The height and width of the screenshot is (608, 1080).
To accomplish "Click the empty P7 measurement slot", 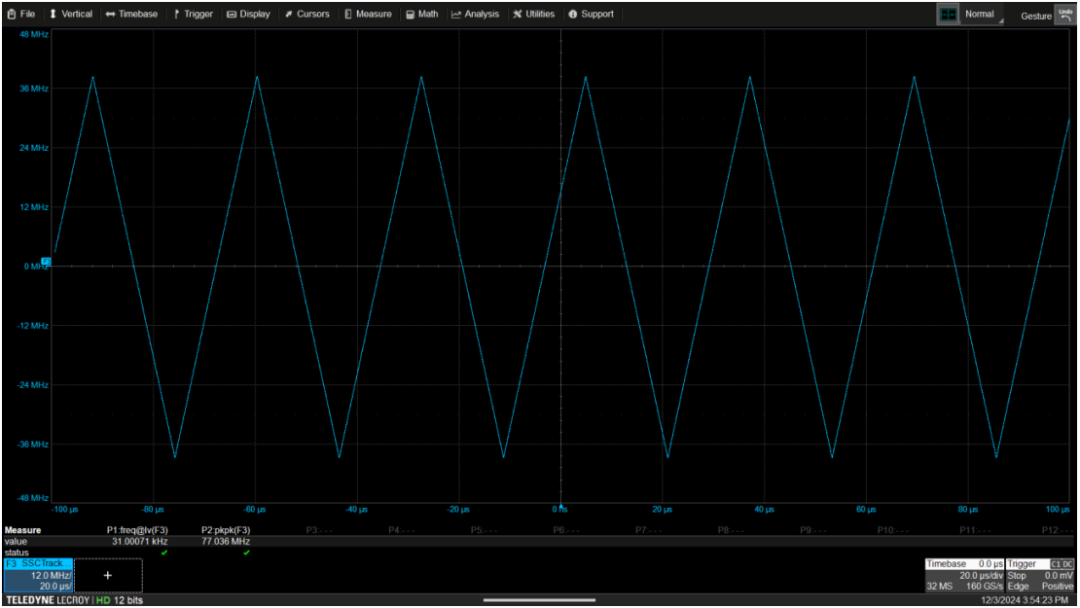I will point(649,530).
